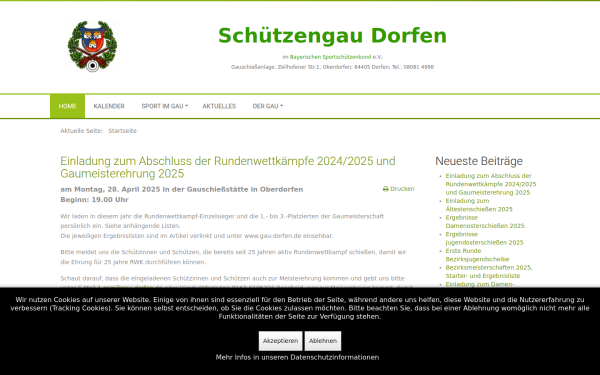This screenshot has height=375, width=600.
Task: Open sidebar link Einladung zum Abschluss der Rundenwettkämpfe
Action: pos(491,184)
